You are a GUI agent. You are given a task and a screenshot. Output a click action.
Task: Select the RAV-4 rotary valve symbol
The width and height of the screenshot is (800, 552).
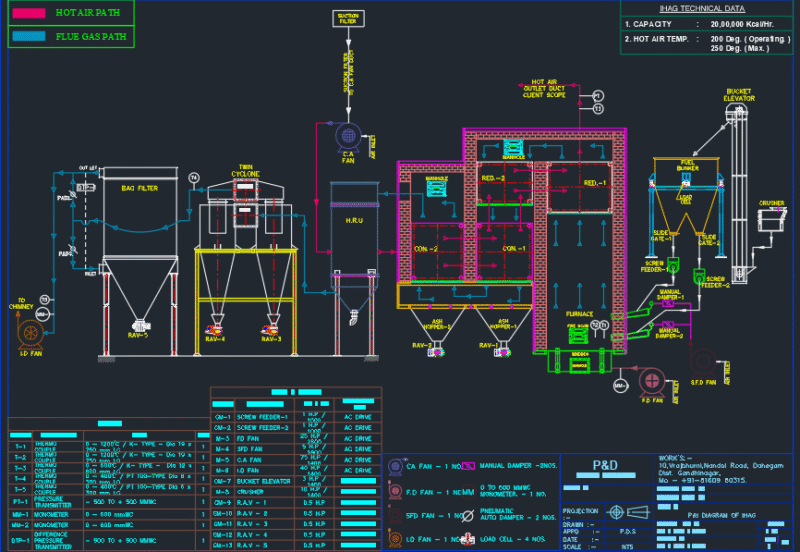click(214, 330)
